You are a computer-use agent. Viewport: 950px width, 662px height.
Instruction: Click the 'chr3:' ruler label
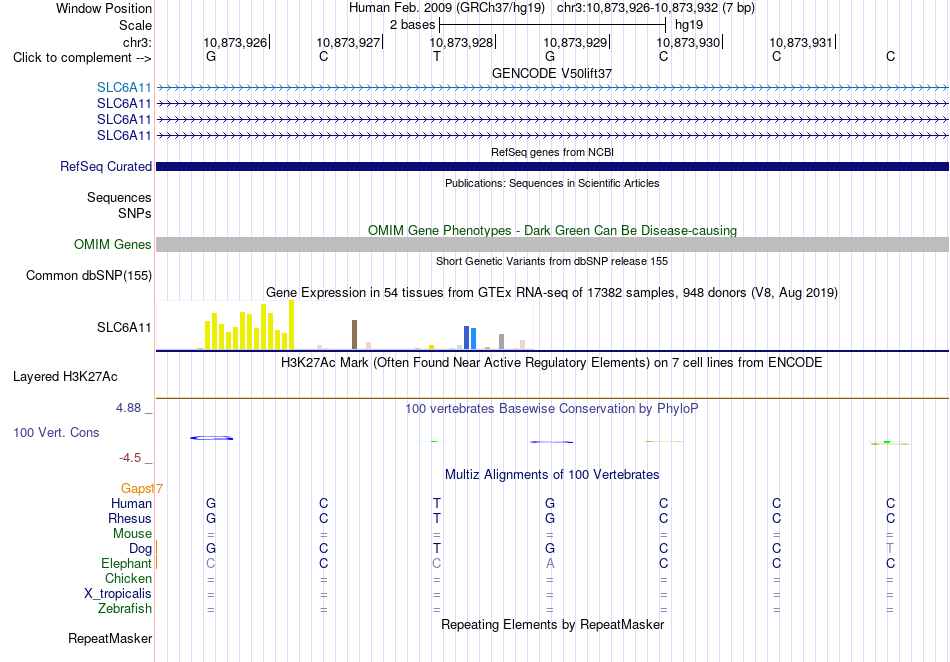(x=137, y=42)
